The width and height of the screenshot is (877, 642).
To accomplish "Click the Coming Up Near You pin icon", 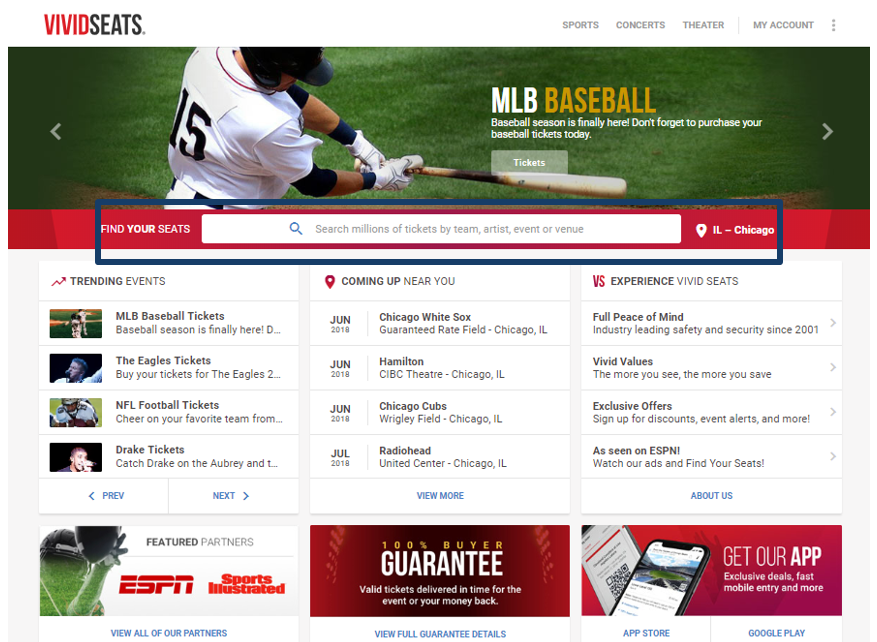I will click(x=330, y=281).
